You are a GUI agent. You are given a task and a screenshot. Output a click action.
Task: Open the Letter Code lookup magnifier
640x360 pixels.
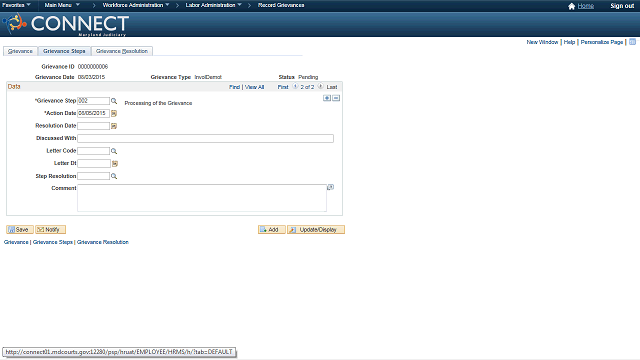point(114,151)
